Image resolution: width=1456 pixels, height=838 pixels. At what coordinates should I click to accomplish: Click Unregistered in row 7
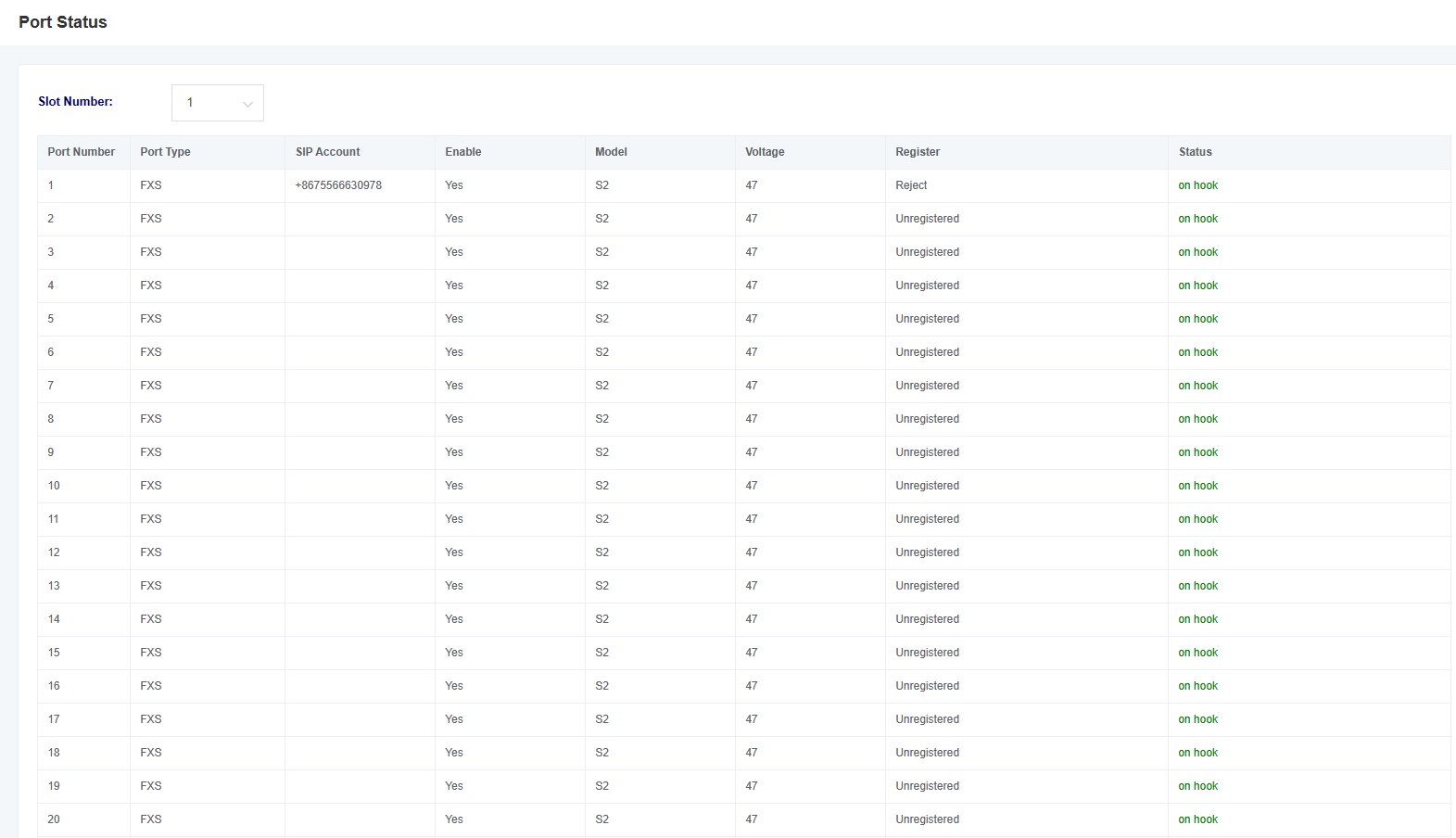point(928,386)
